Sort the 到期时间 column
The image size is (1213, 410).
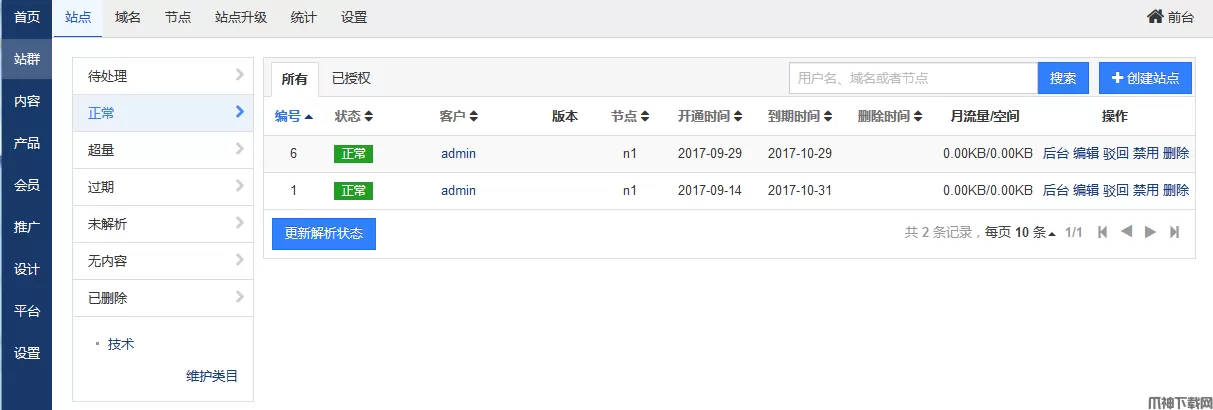(x=828, y=116)
